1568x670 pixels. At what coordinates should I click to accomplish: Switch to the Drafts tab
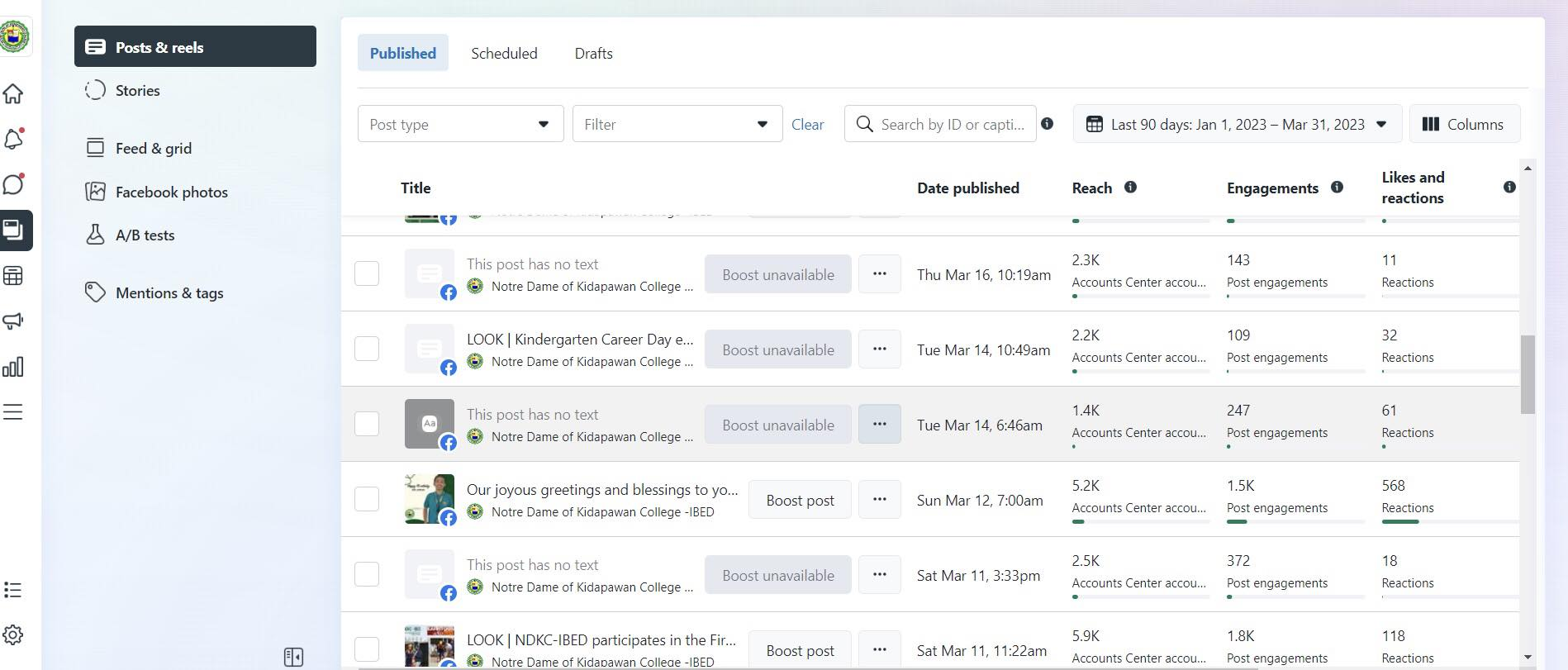[x=593, y=53]
